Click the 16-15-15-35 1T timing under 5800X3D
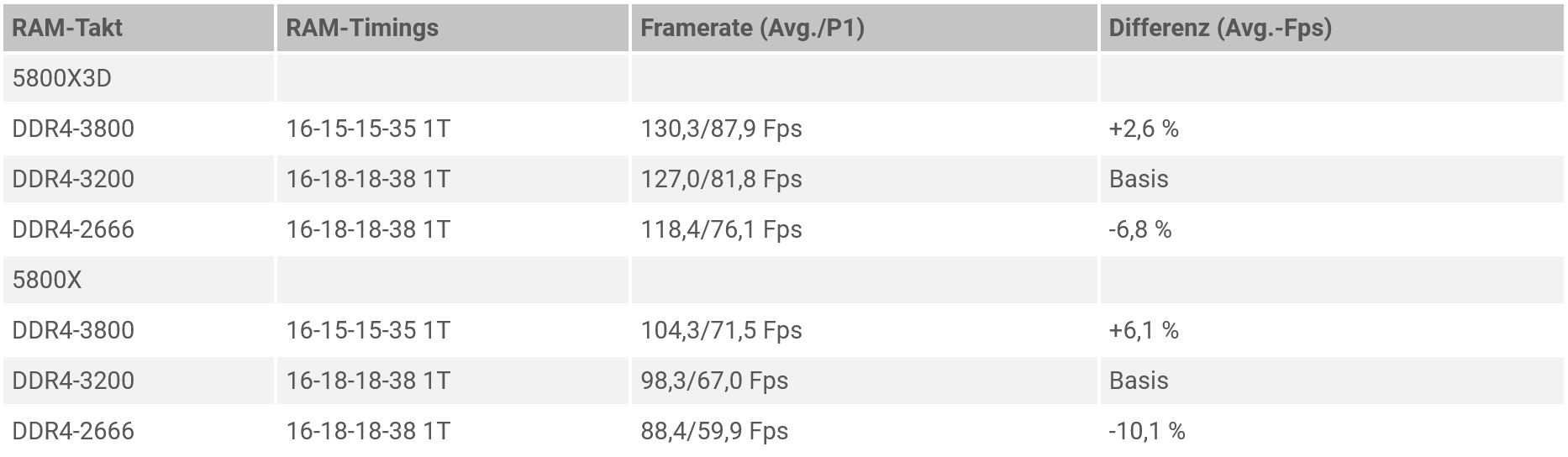The image size is (1568, 457). point(368,129)
